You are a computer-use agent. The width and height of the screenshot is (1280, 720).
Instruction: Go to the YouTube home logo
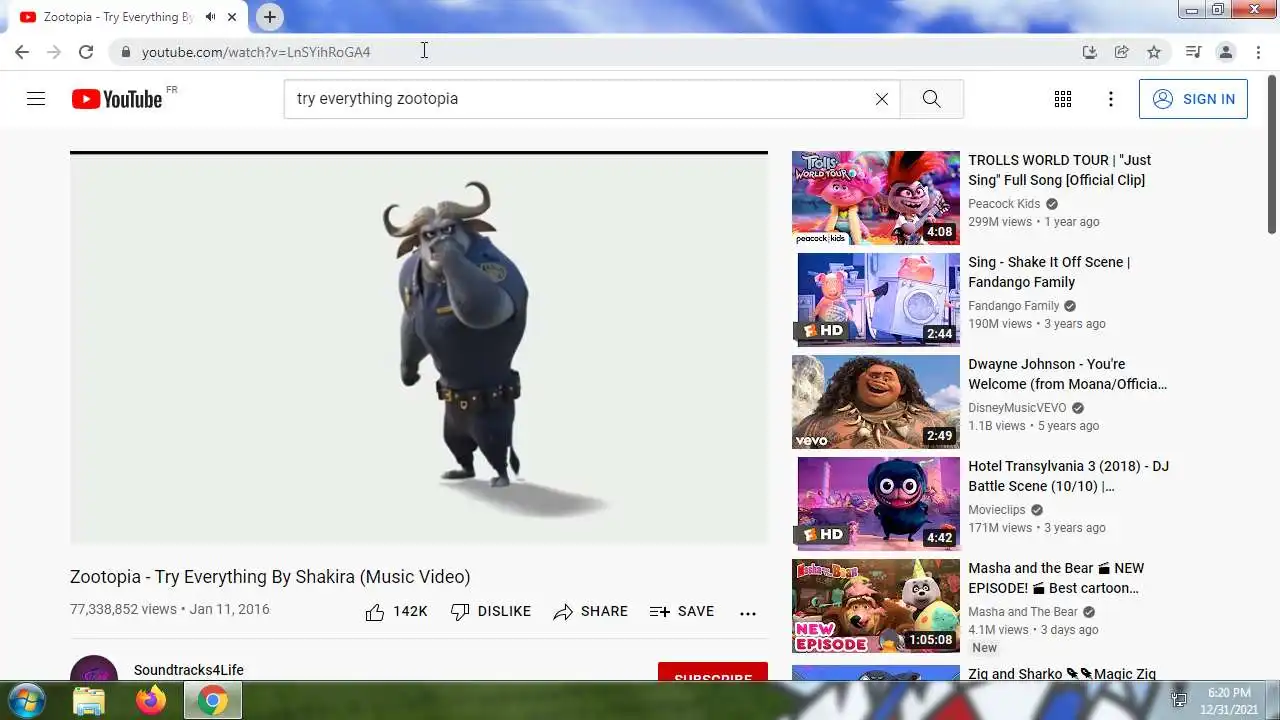click(117, 99)
